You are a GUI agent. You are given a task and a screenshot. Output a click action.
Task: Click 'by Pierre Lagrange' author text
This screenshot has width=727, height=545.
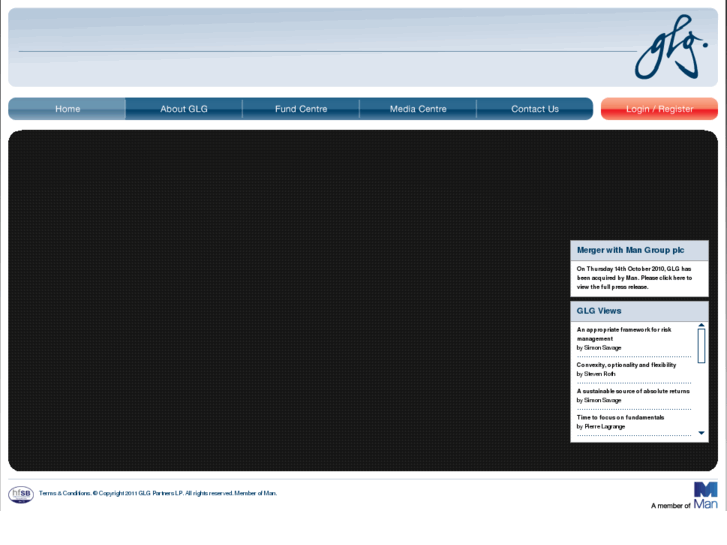point(600,426)
